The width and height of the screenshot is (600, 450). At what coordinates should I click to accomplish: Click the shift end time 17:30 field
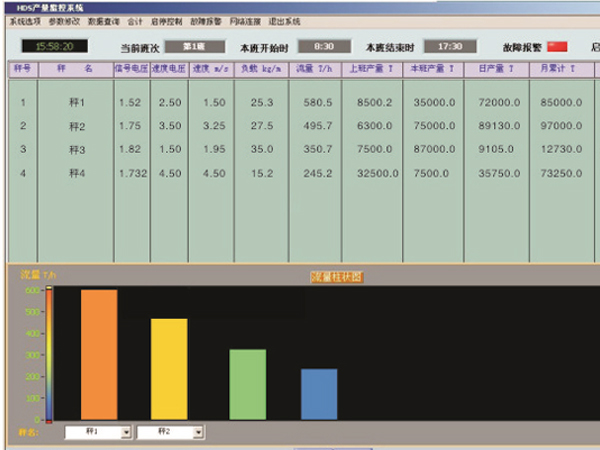pos(449,46)
